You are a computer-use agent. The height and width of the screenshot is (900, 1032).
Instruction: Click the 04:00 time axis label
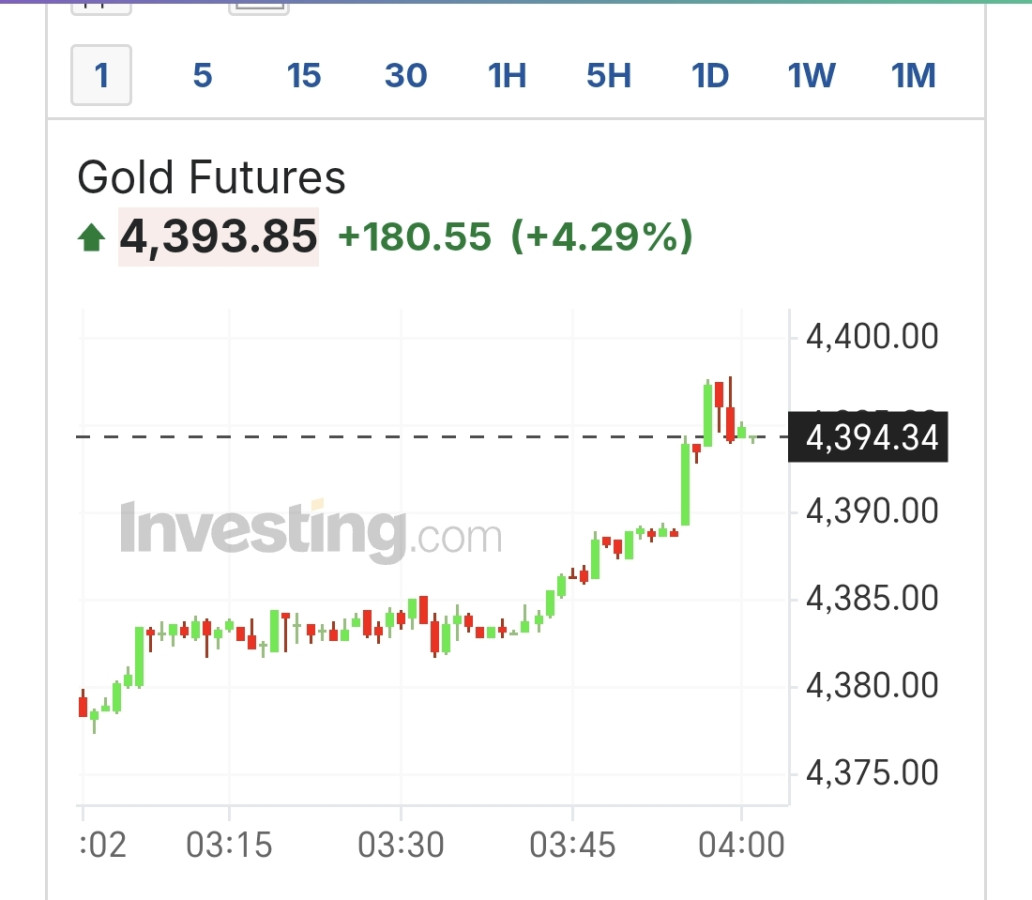(741, 845)
